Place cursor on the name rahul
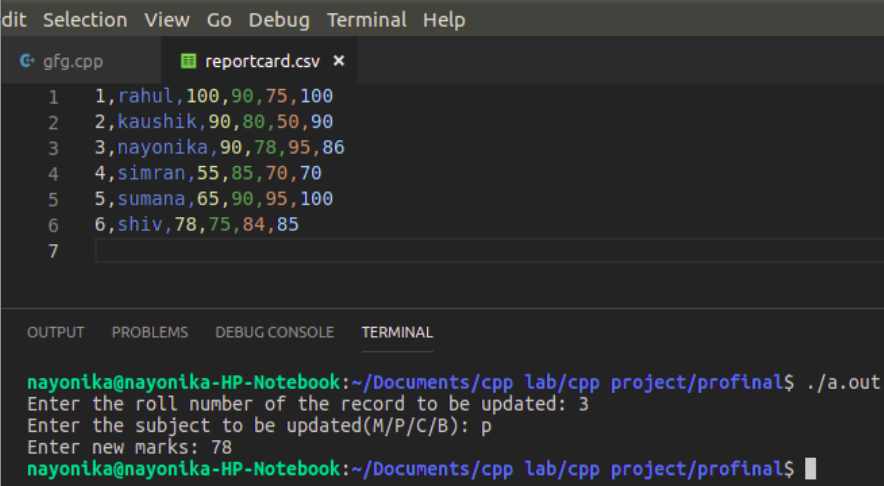 (145, 96)
